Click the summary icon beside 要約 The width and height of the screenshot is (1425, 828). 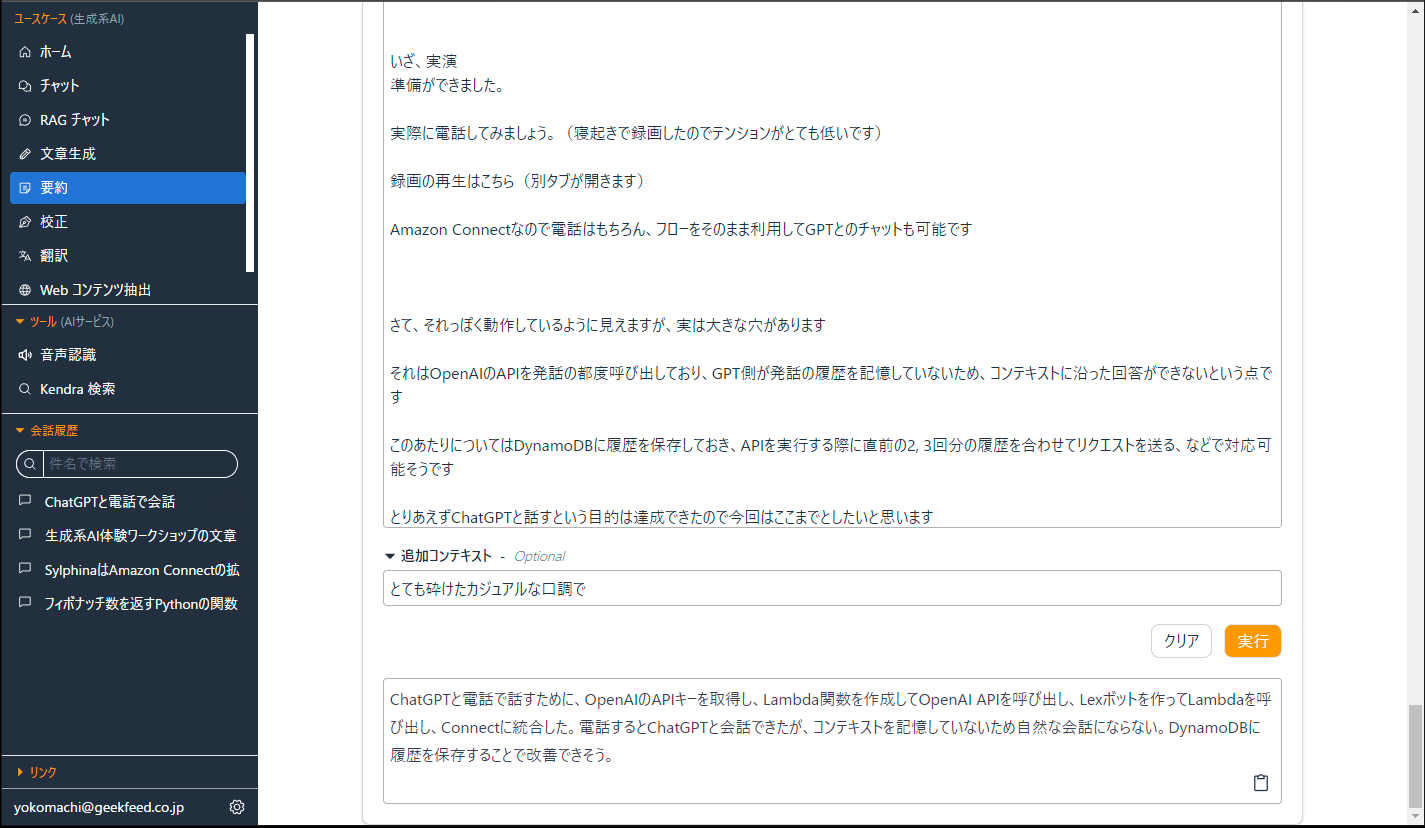(25, 188)
